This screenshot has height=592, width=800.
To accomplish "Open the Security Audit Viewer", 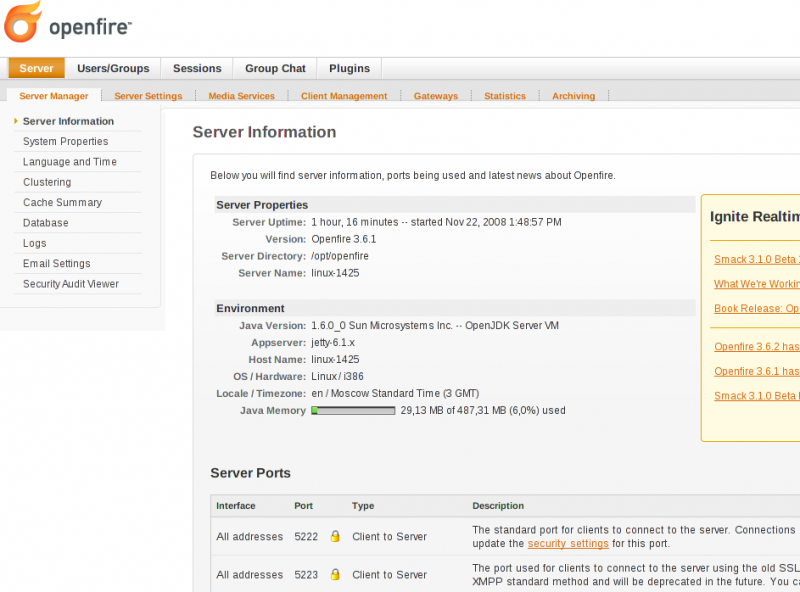I will coord(71,284).
